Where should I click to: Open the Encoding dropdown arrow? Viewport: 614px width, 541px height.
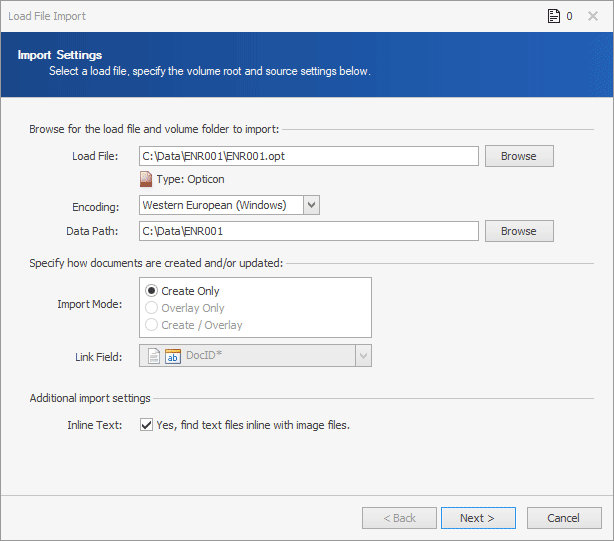311,205
